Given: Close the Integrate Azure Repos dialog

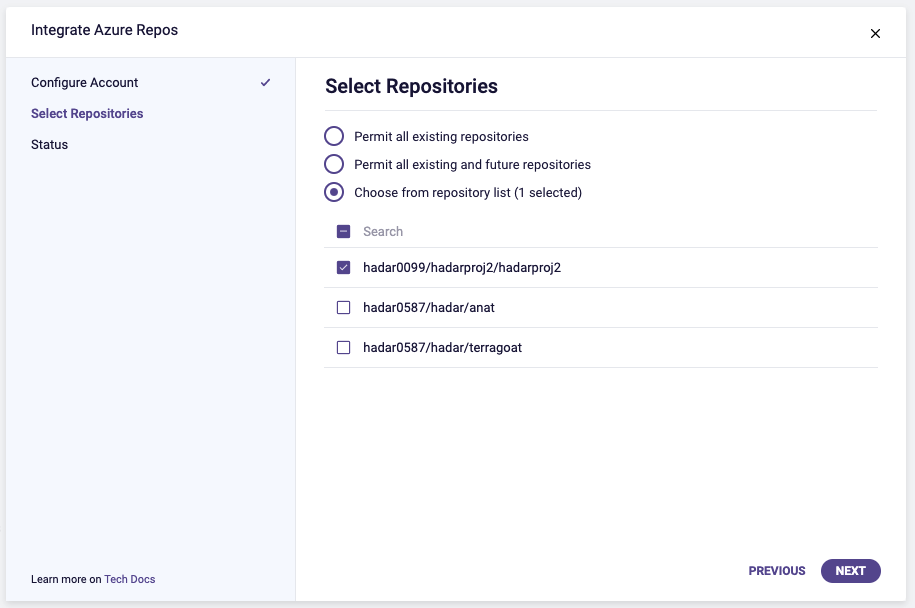Looking at the screenshot, I should pyautogui.click(x=875, y=33).
